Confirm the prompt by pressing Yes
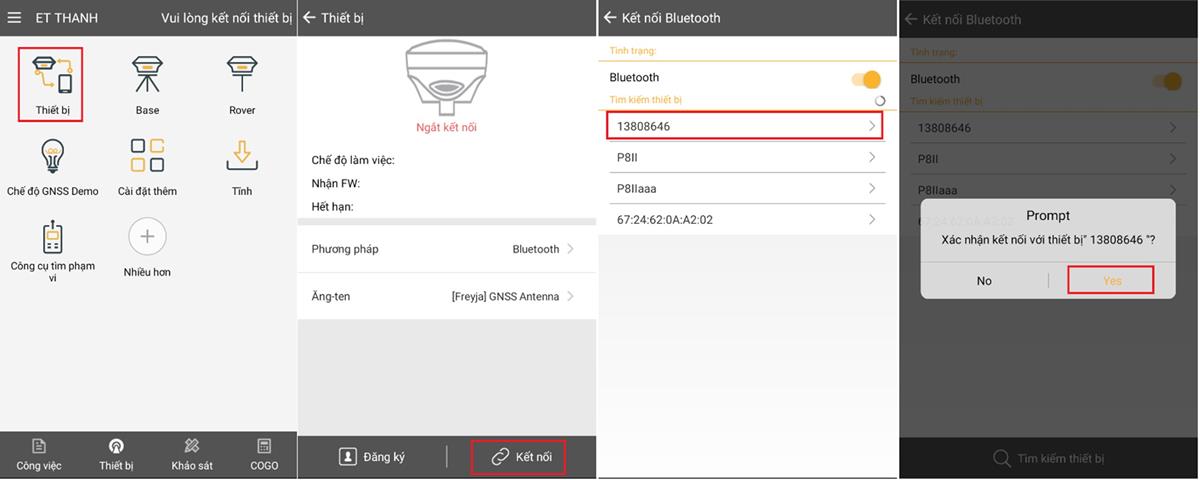Viewport: 1200px width, 480px height. coord(1111,281)
